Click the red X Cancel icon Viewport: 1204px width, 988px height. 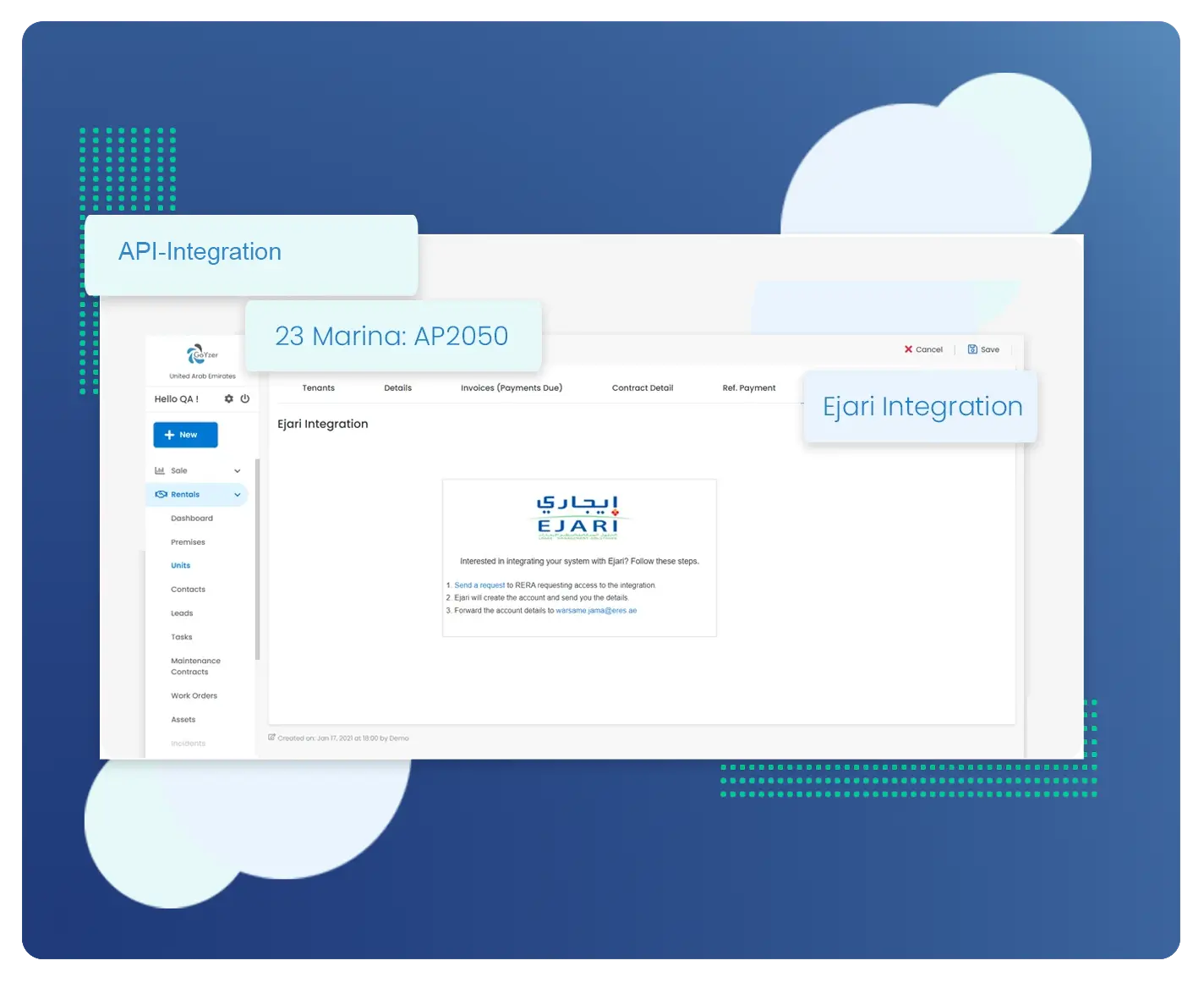(908, 349)
